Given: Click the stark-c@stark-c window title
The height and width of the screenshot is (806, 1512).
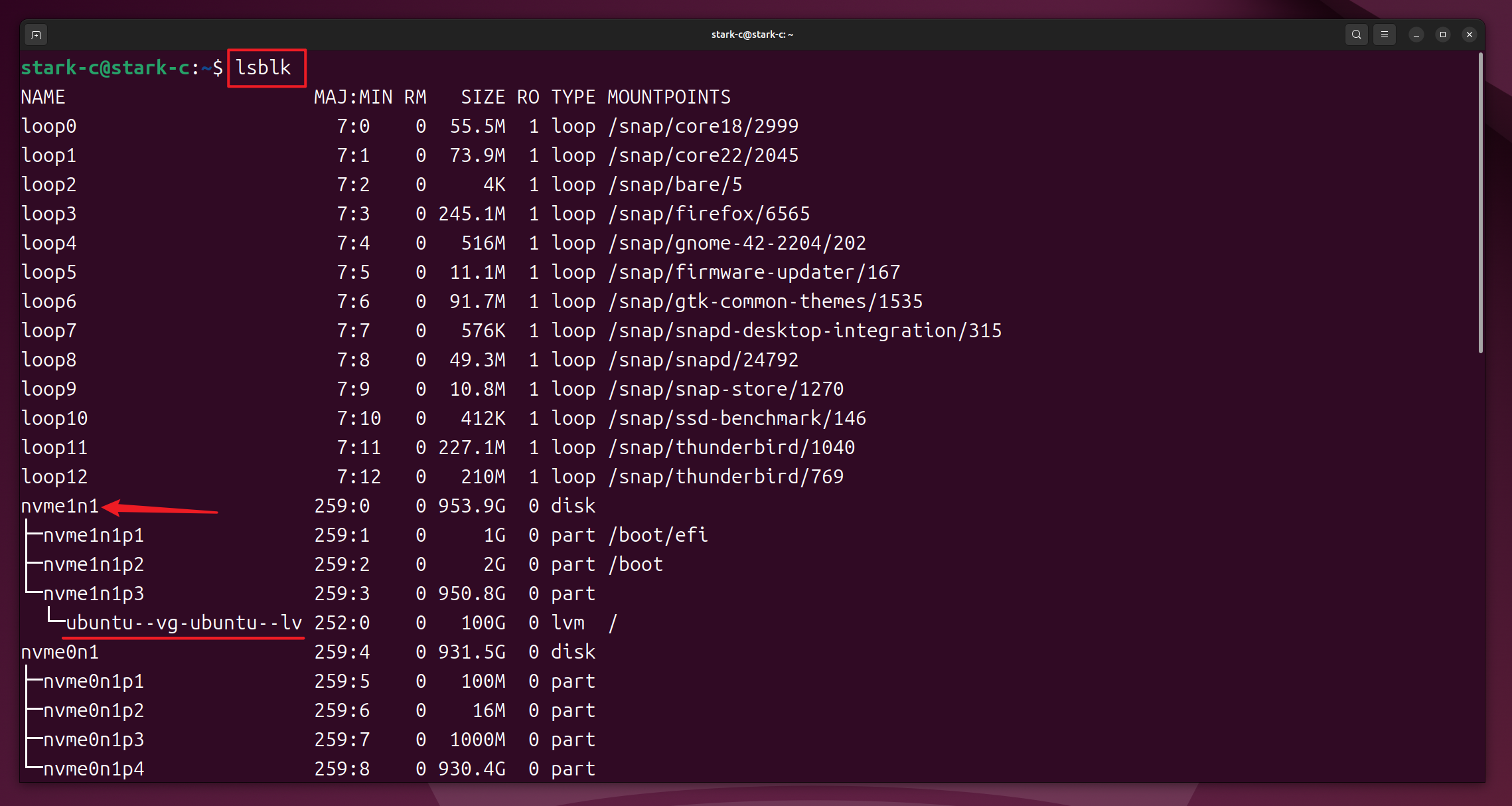Looking at the screenshot, I should (752, 35).
